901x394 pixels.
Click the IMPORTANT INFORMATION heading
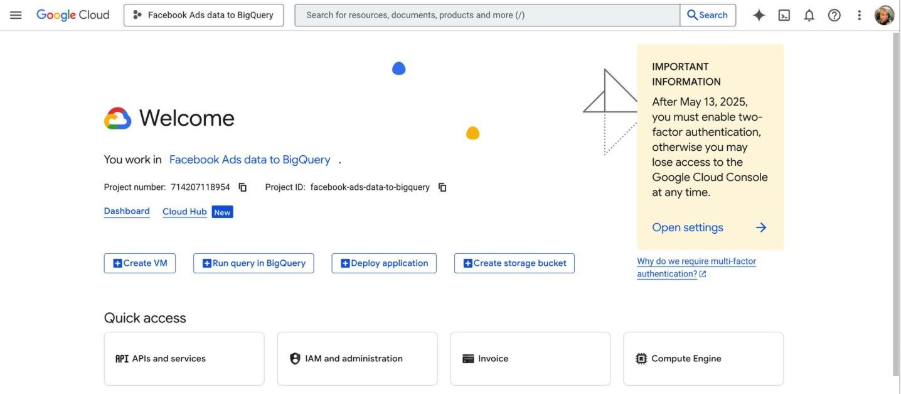point(686,74)
